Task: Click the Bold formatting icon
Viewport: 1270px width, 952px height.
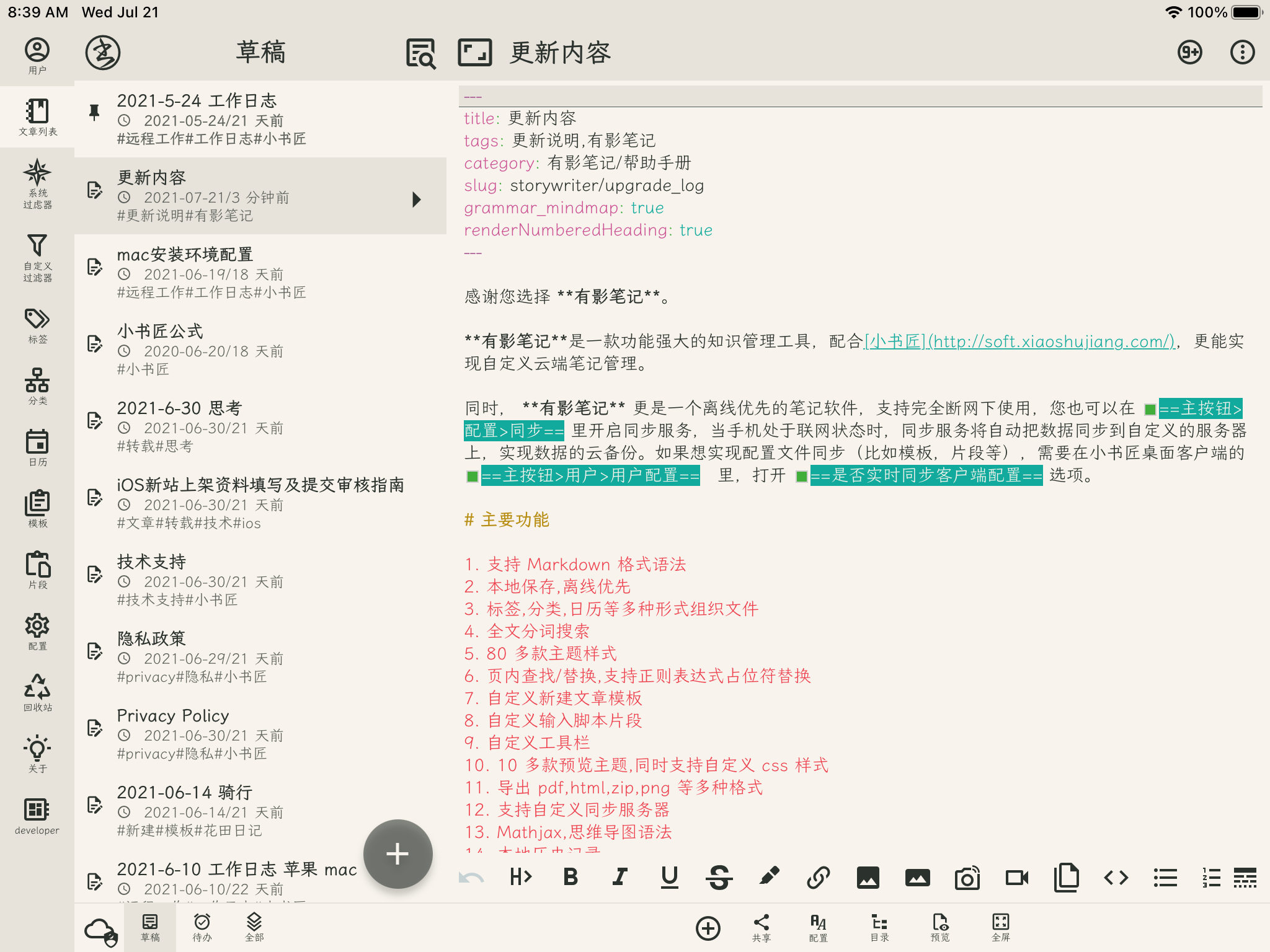Action: pos(571,877)
